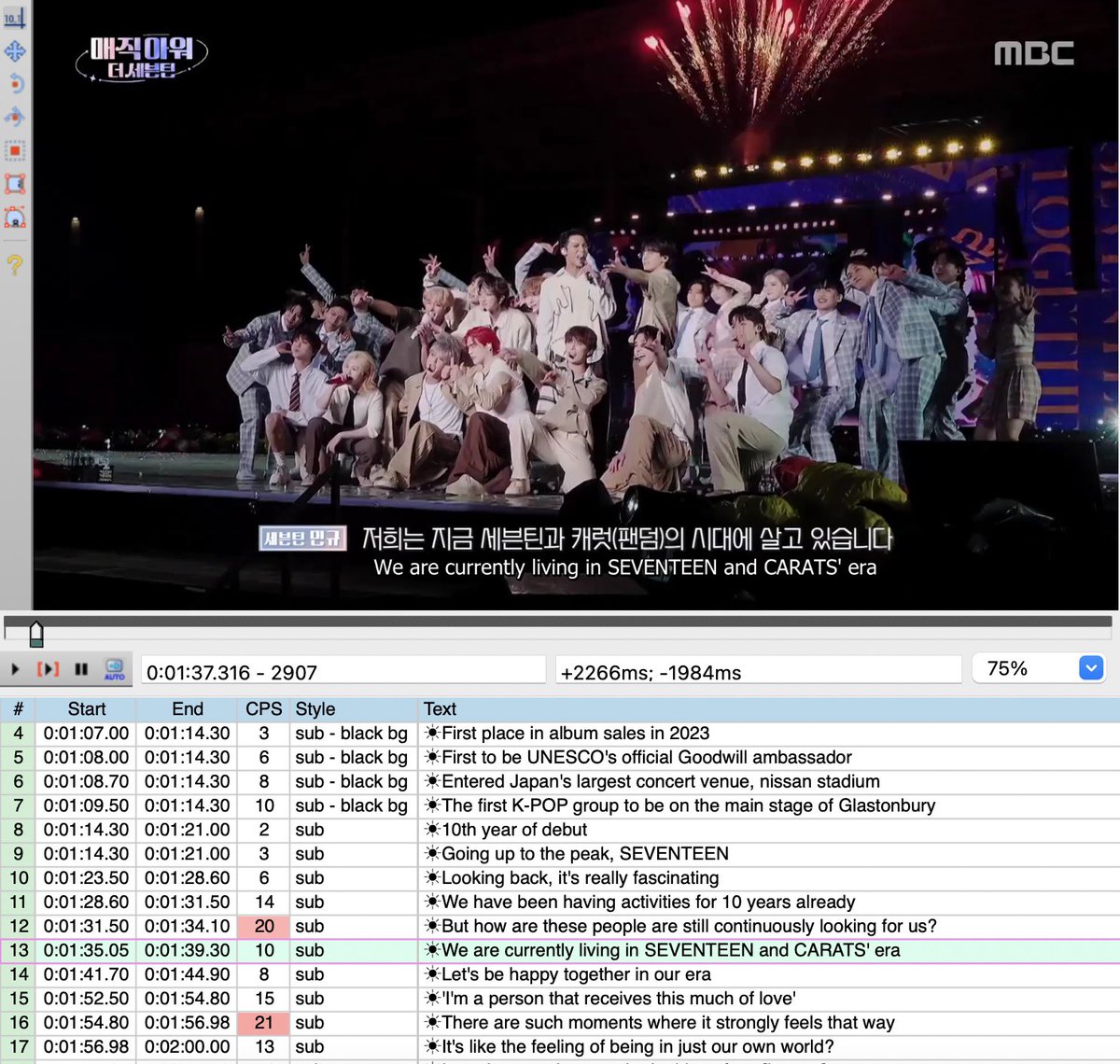This screenshot has width=1120, height=1064.
Task: Select the drag subtitles move tool
Action: tap(15, 50)
